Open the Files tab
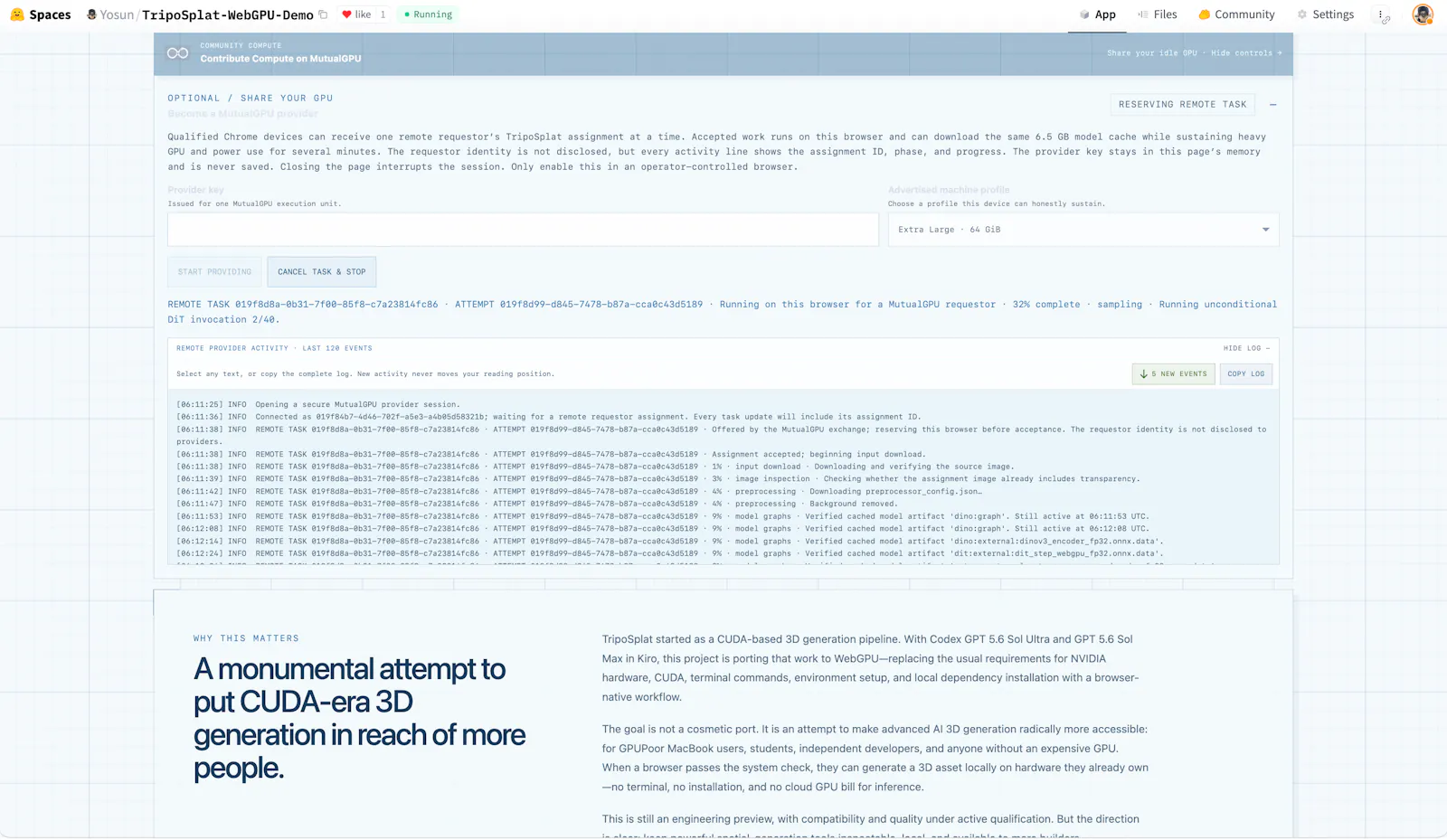 [1158, 14]
